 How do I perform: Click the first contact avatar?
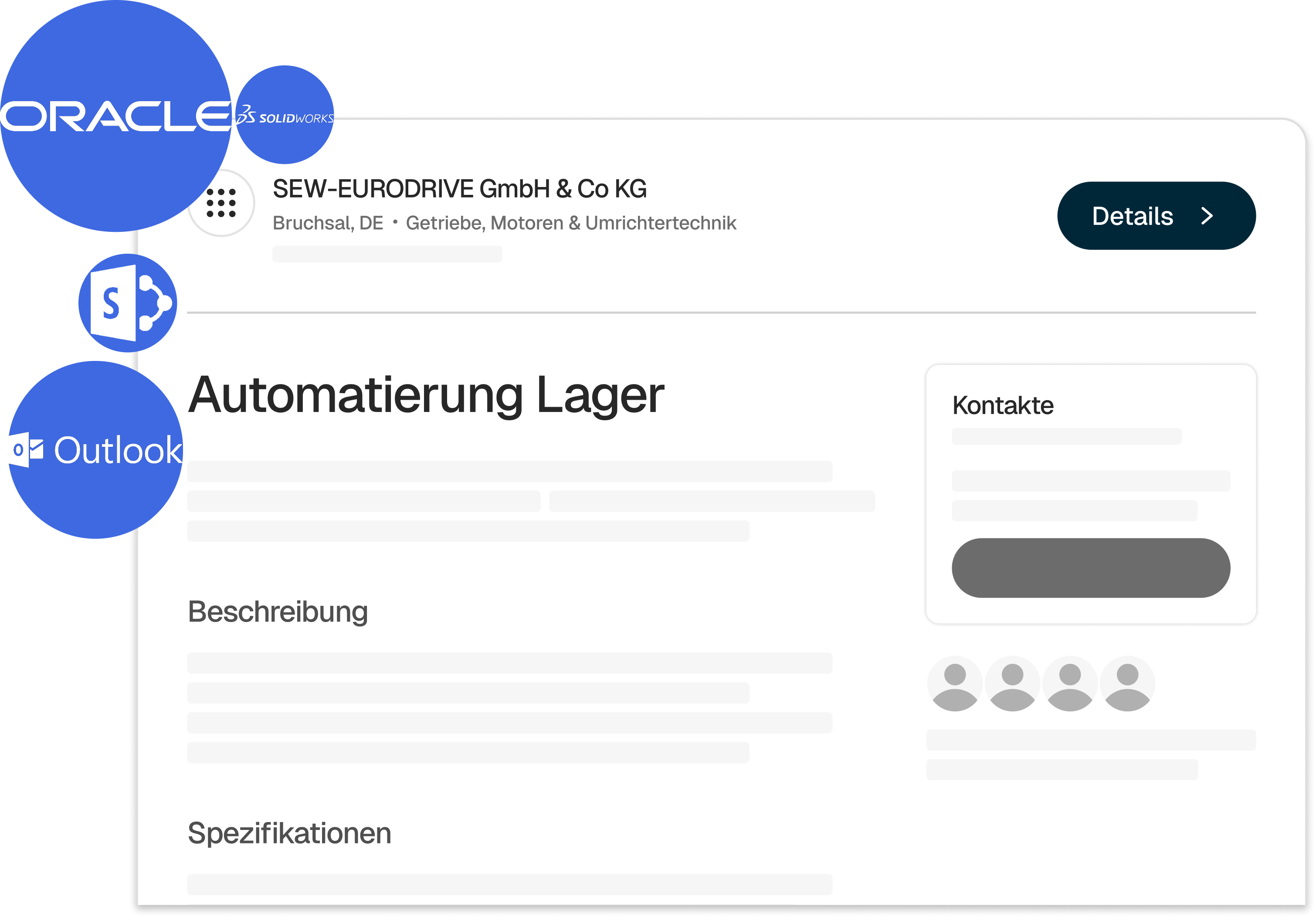(954, 683)
